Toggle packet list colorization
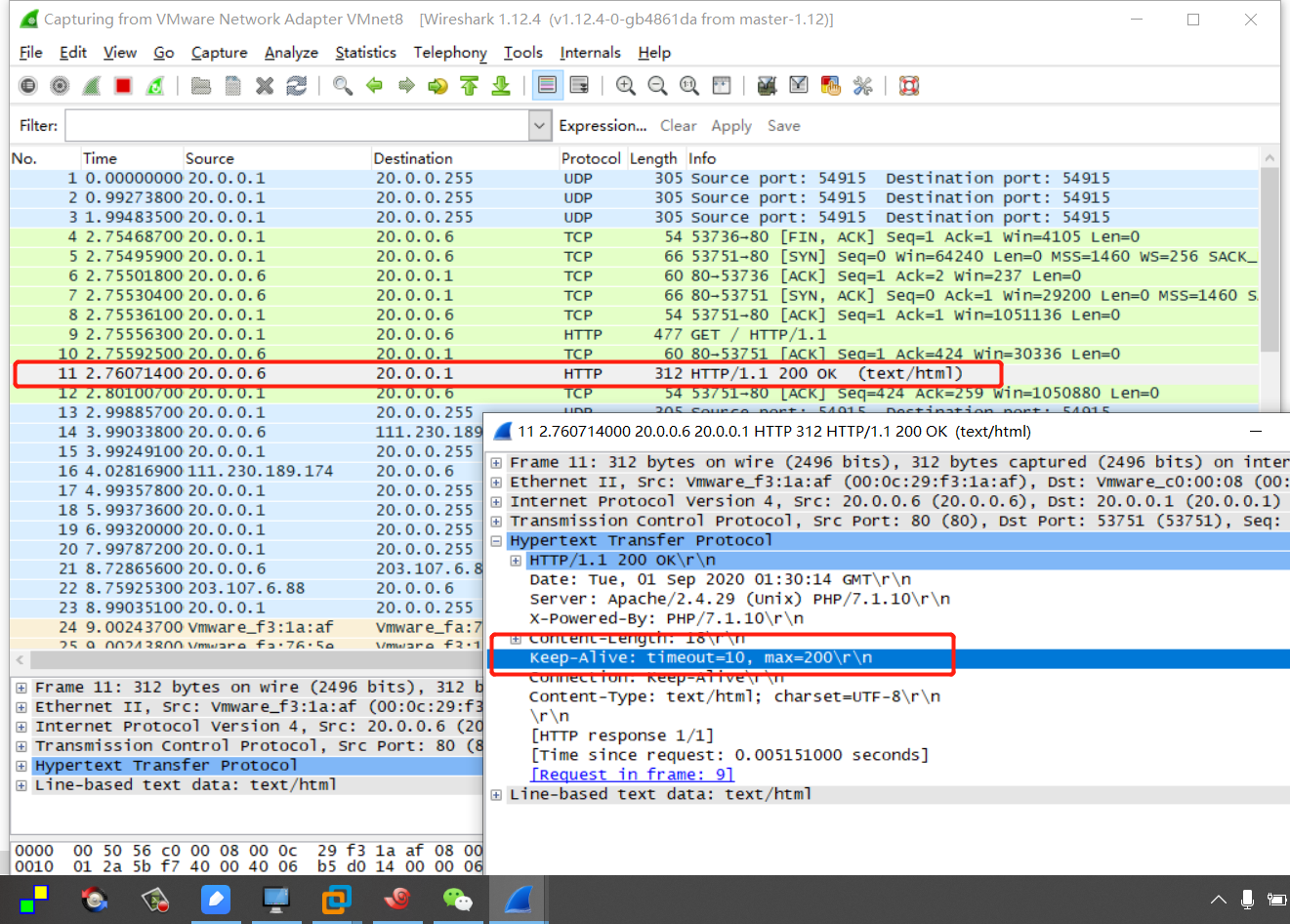 548,86
